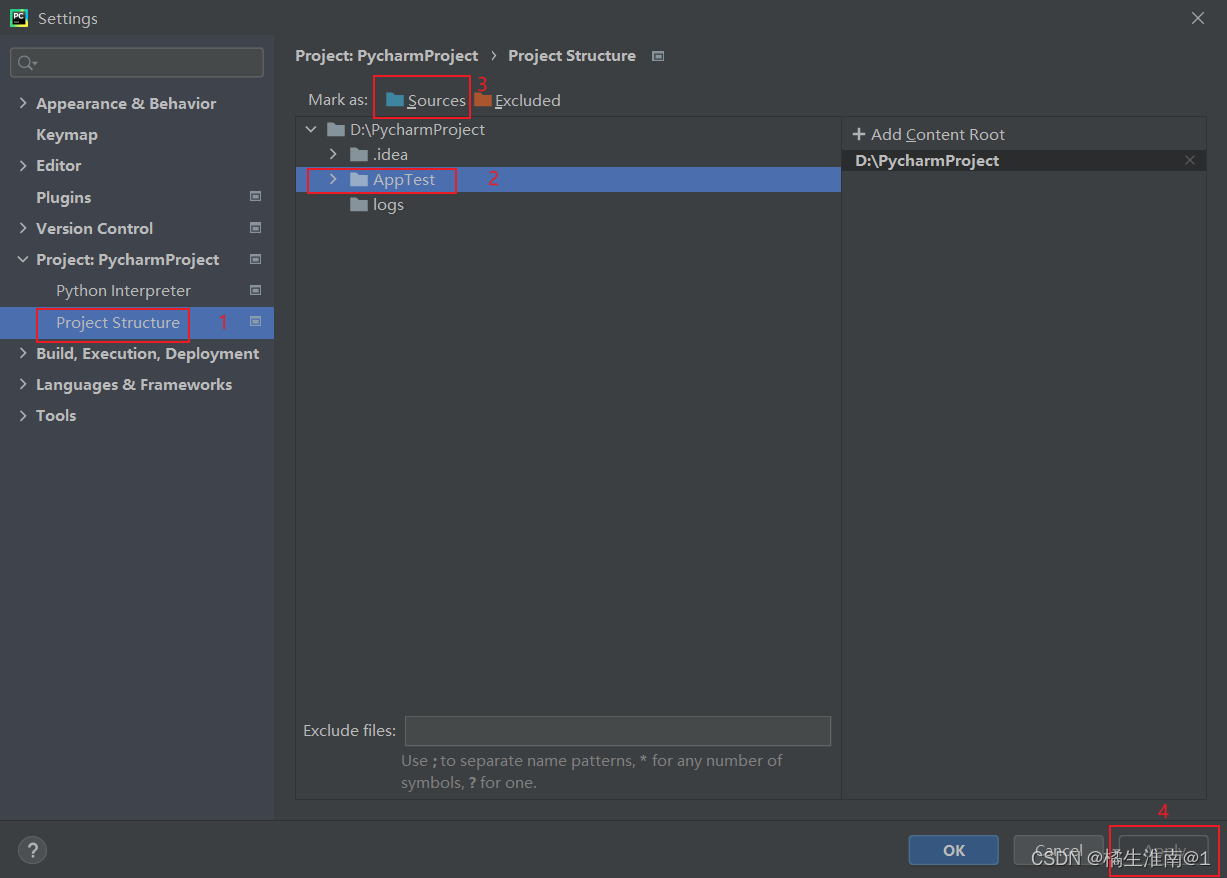Collapse the D:\PycharmProject root node

click(x=311, y=129)
